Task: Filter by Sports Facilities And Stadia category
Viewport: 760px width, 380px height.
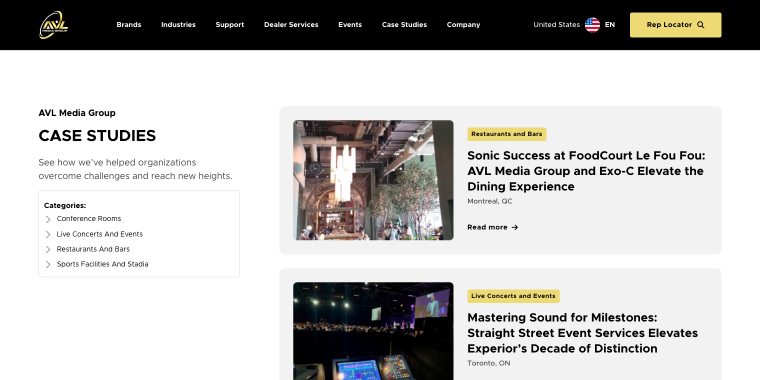Action: (x=102, y=264)
